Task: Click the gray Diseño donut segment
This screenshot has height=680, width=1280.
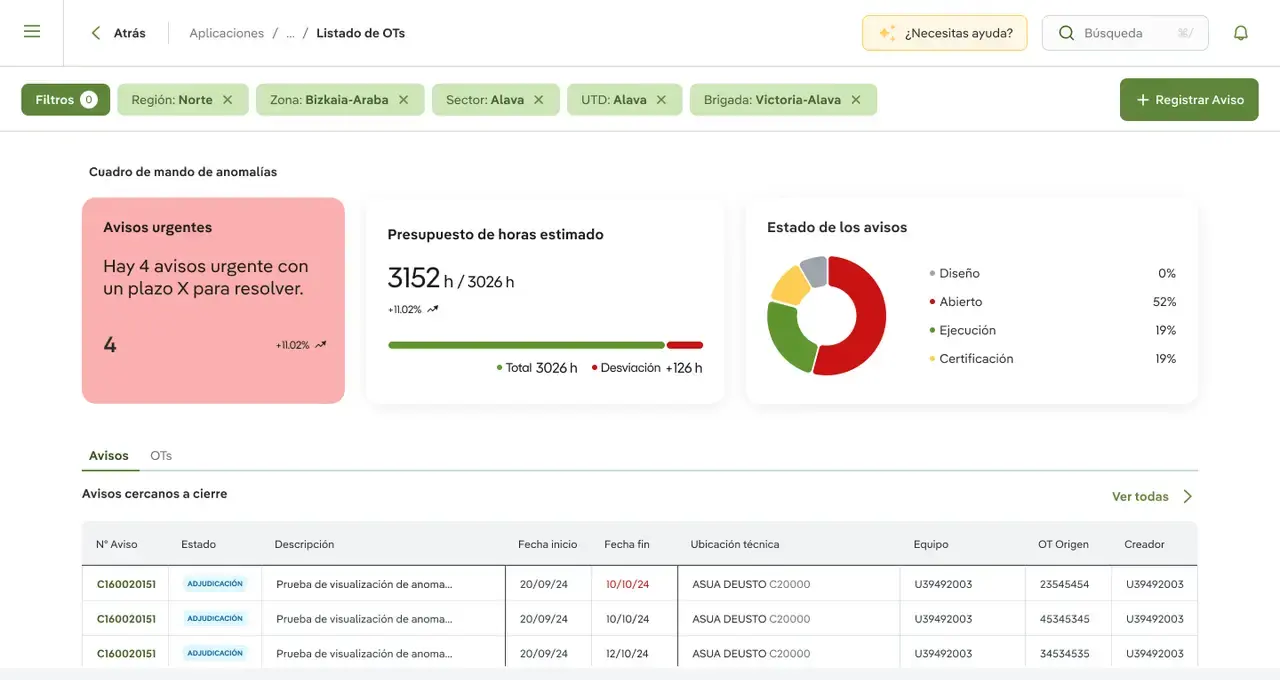Action: point(815,270)
